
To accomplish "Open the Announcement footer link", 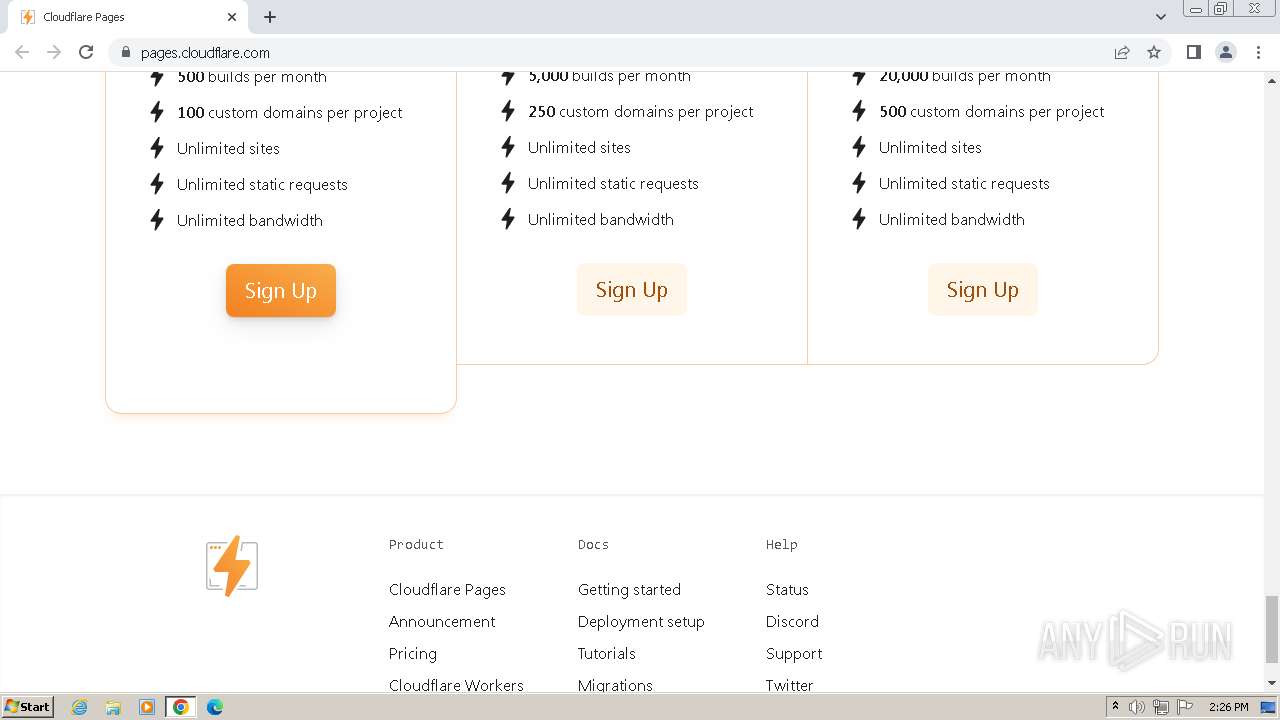I will [442, 621].
